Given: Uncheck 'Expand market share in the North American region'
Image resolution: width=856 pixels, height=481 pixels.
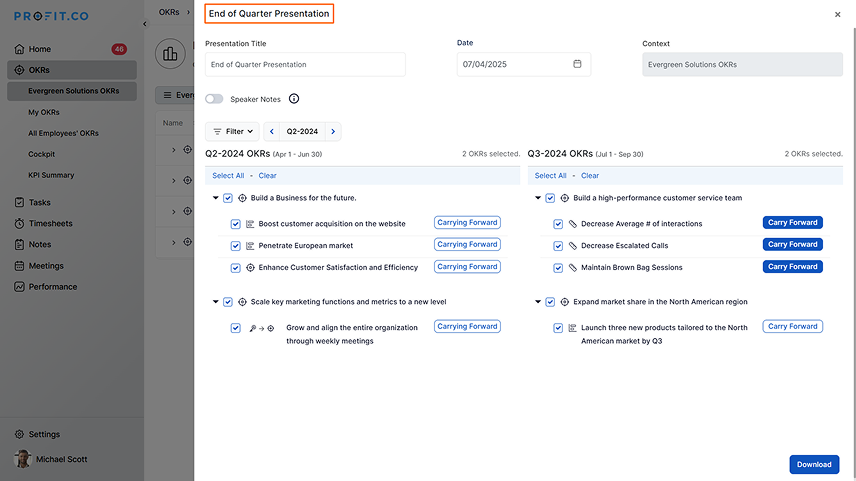Looking at the screenshot, I should [550, 302].
